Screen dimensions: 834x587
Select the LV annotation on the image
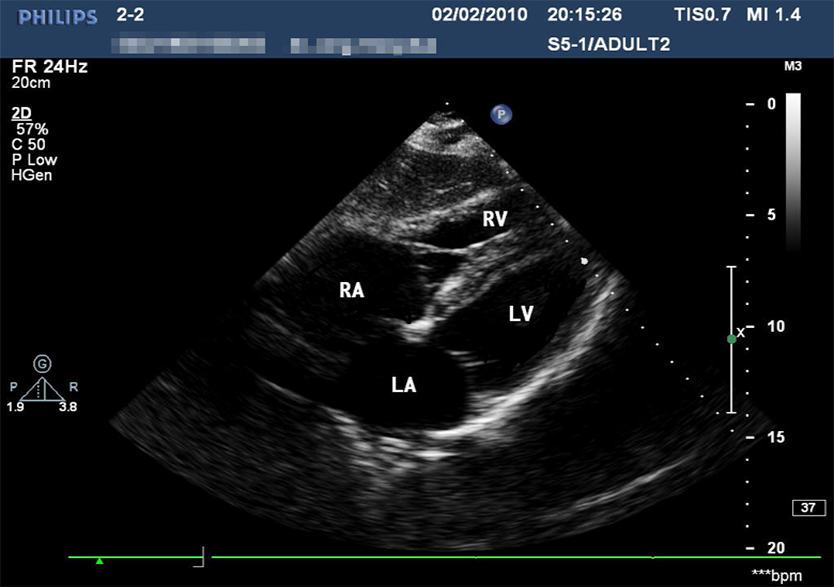click(520, 314)
